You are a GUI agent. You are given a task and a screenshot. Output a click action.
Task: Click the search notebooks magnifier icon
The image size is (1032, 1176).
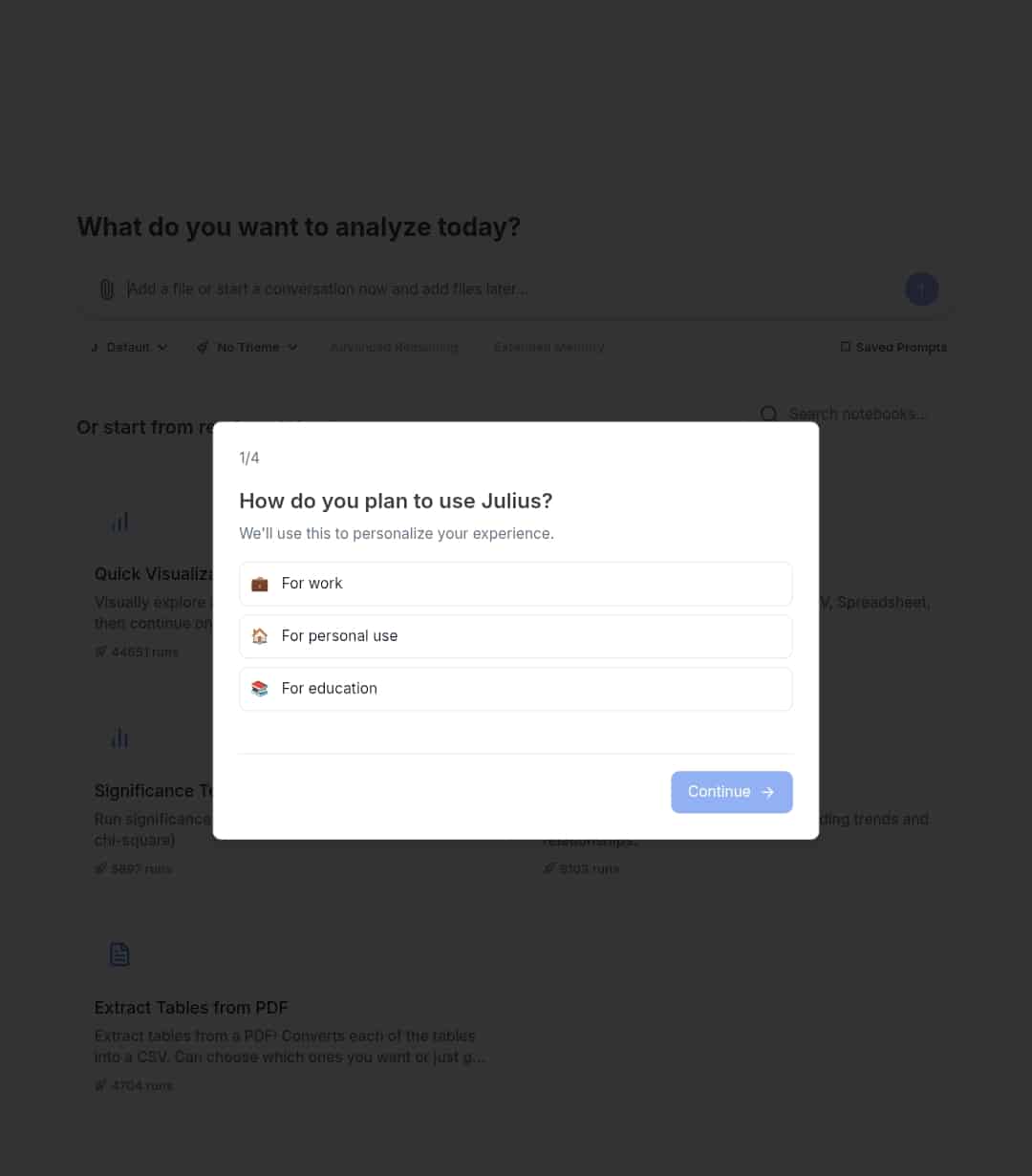769,414
